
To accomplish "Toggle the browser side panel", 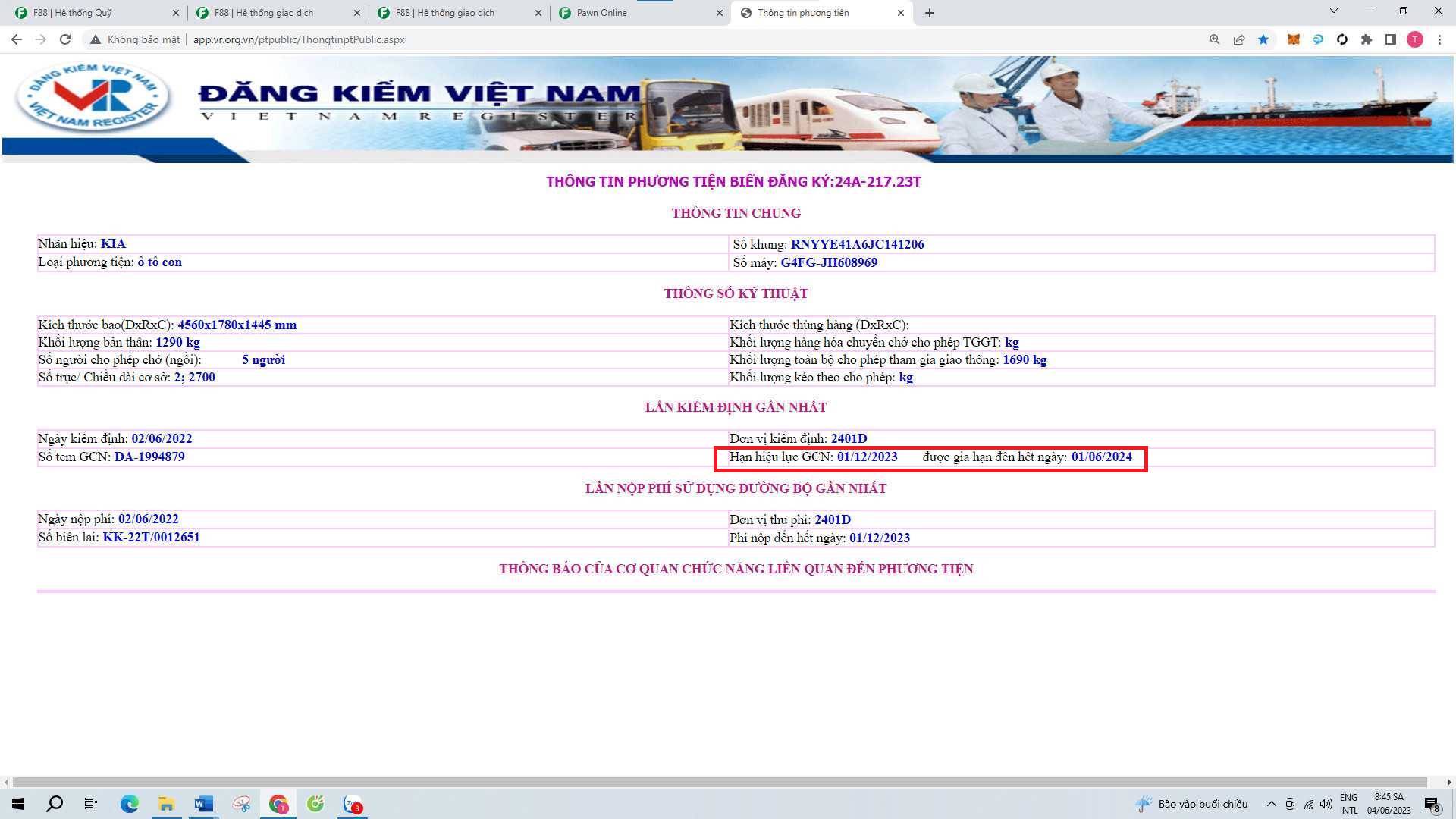I will [x=1391, y=39].
